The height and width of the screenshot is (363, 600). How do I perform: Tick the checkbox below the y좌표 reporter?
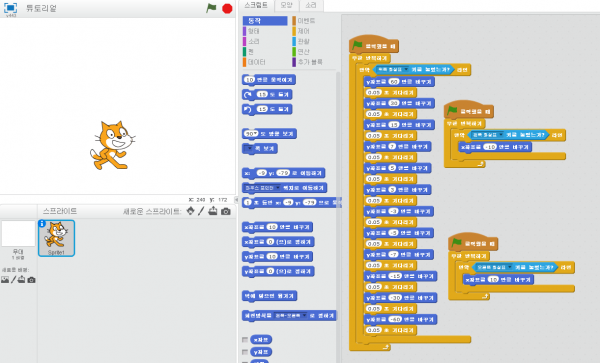click(x=245, y=361)
